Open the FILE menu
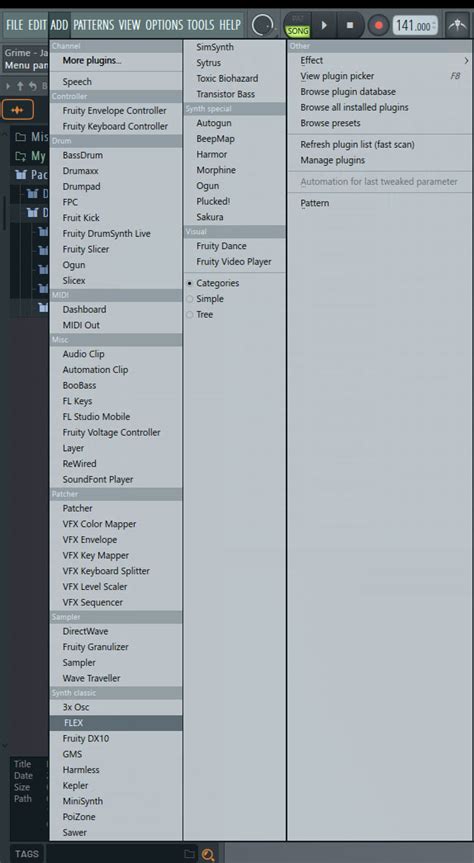 tap(15, 25)
